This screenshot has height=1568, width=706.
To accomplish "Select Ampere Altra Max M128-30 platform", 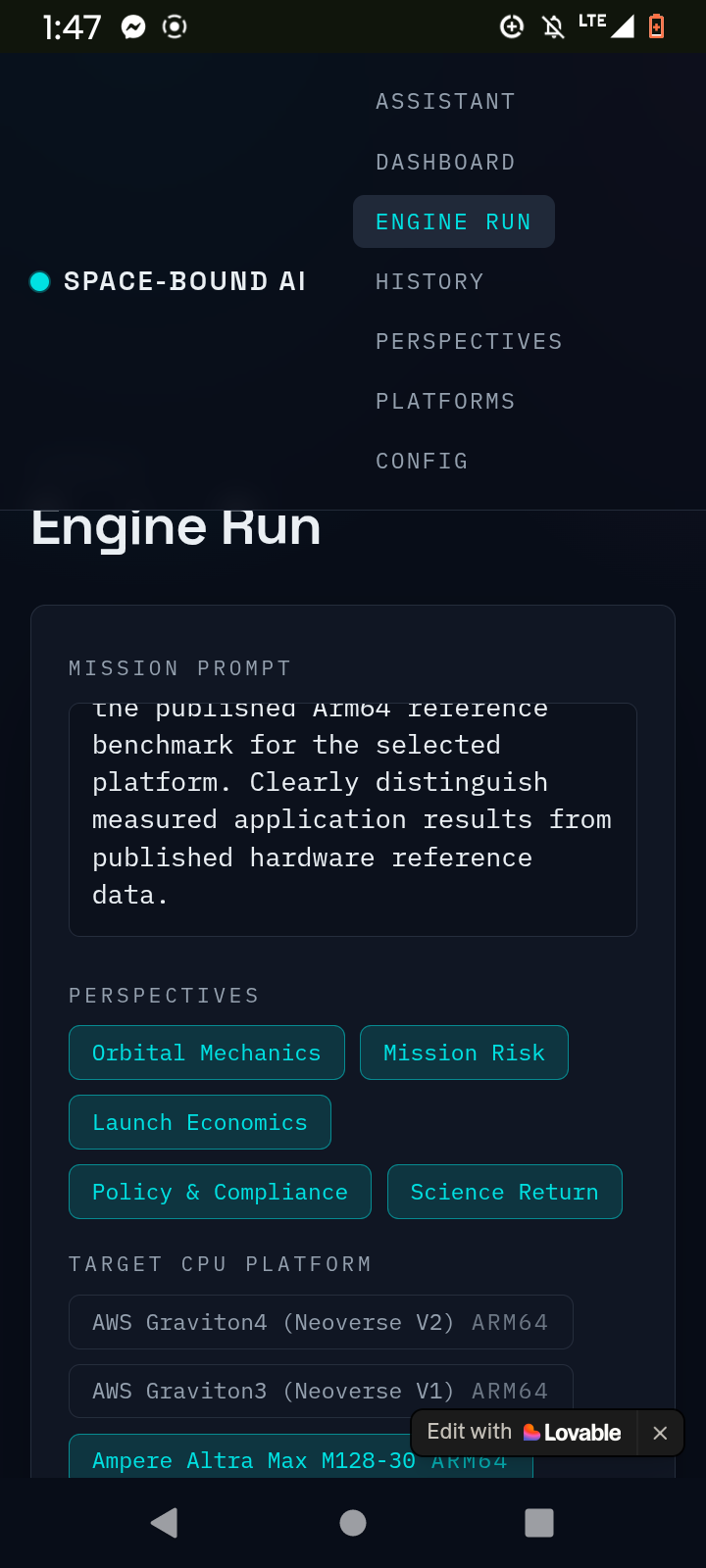I will click(300, 1456).
